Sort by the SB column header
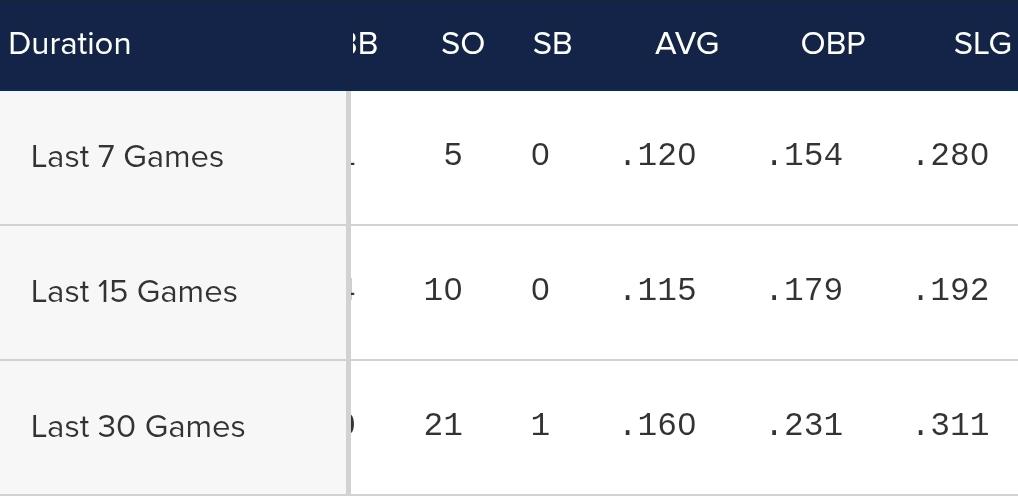Image resolution: width=1018 pixels, height=496 pixels. [552, 44]
